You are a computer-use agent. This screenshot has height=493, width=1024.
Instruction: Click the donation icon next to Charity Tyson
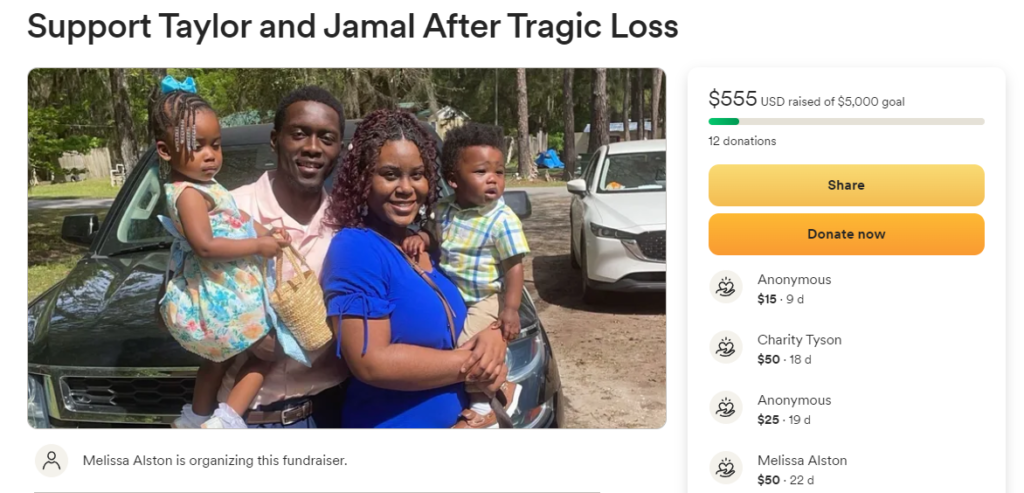pos(726,347)
